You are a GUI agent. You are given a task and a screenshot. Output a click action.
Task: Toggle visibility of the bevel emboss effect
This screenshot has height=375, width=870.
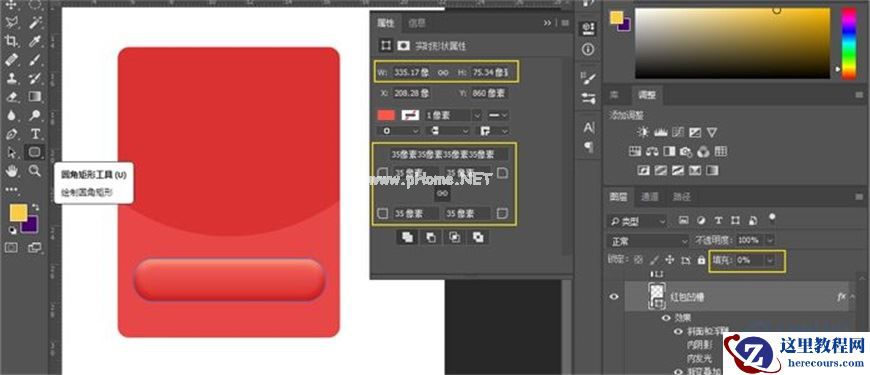(678, 331)
